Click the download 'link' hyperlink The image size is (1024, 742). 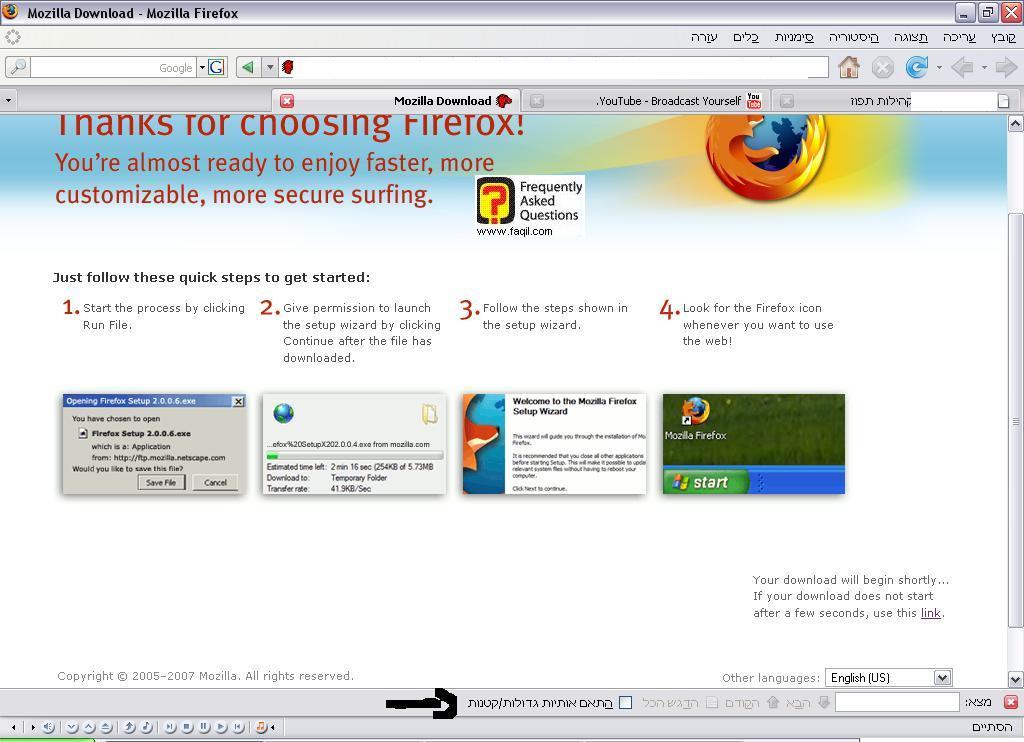[930, 613]
